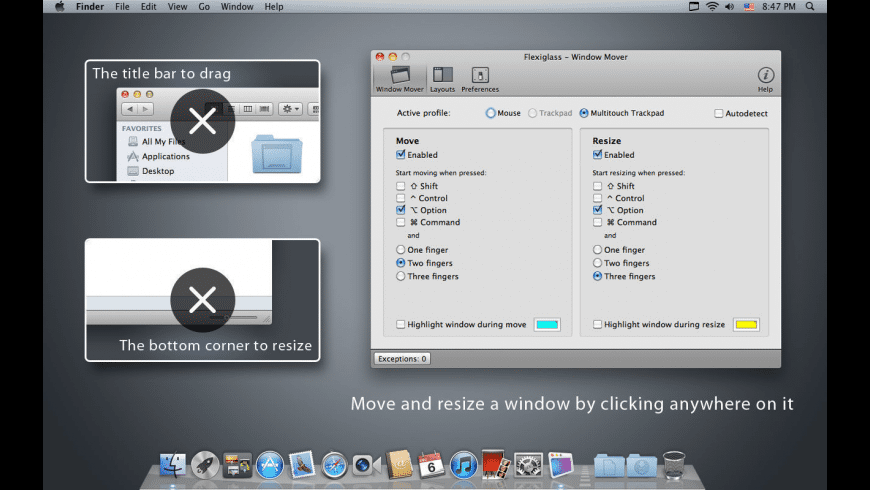Open Flexiglass Help info icon
This screenshot has height=490, width=870.
coord(765,79)
